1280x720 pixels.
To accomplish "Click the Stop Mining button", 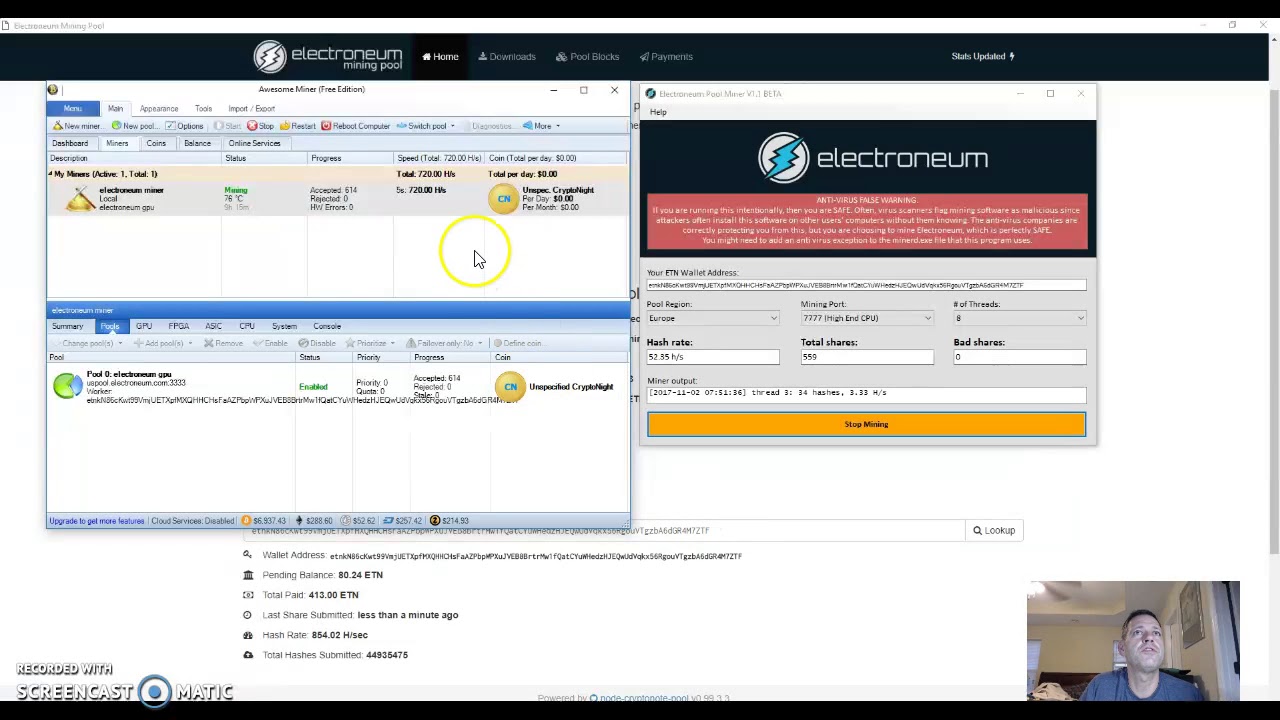I will (866, 424).
